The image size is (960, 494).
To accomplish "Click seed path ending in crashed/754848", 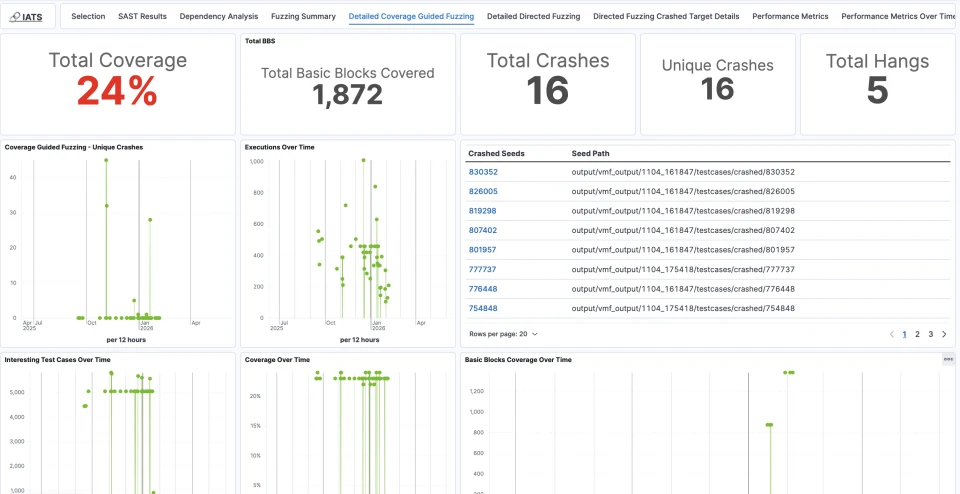I will click(683, 308).
